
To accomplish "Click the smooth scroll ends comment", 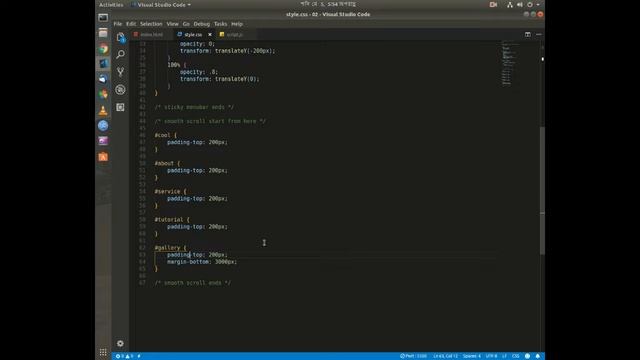I will point(193,283).
